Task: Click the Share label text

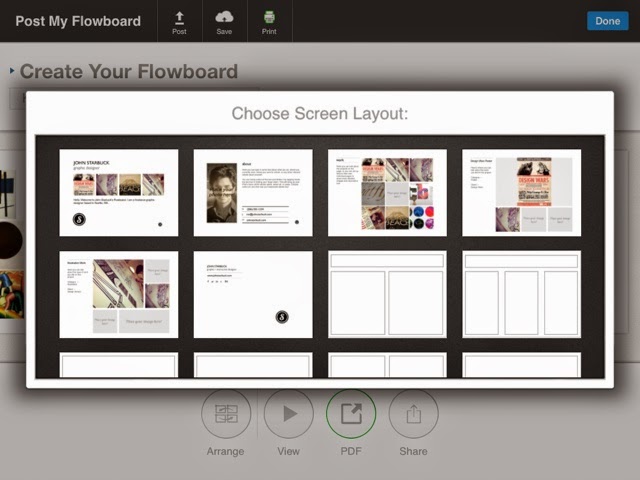Action: (x=413, y=451)
